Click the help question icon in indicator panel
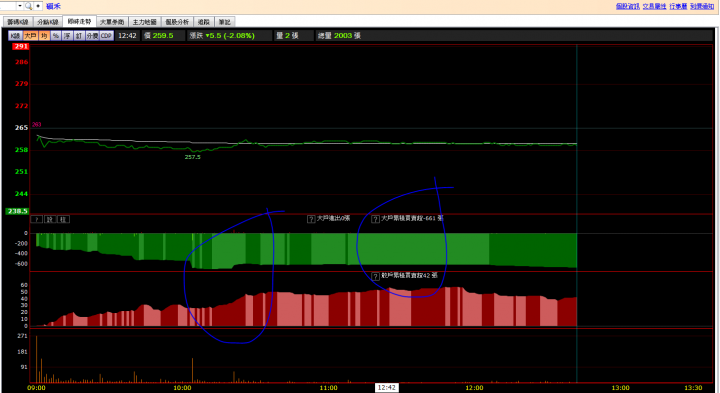 point(36,219)
